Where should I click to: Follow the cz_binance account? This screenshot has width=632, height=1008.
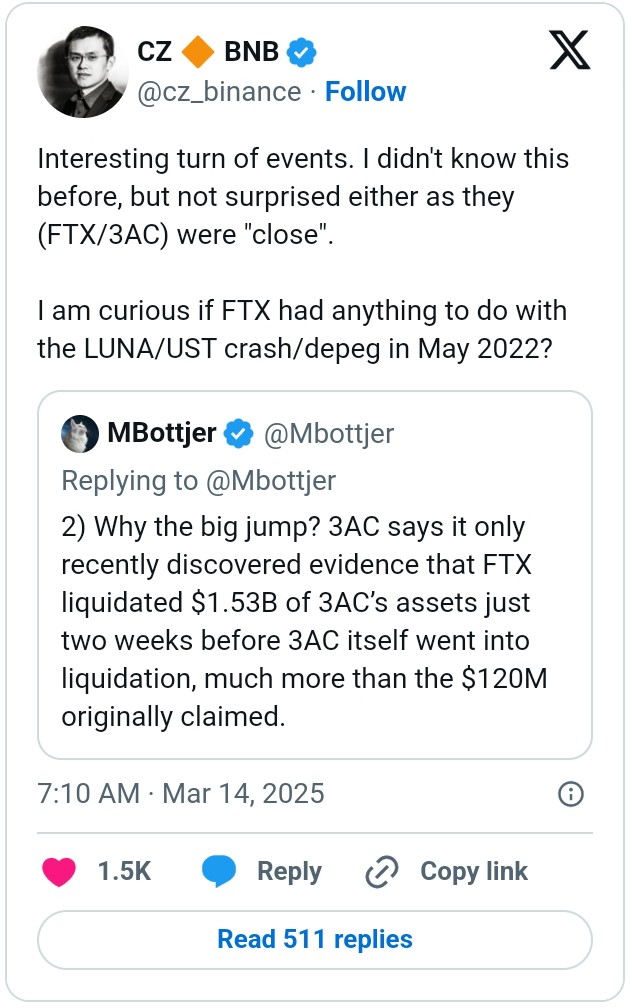coord(366,92)
